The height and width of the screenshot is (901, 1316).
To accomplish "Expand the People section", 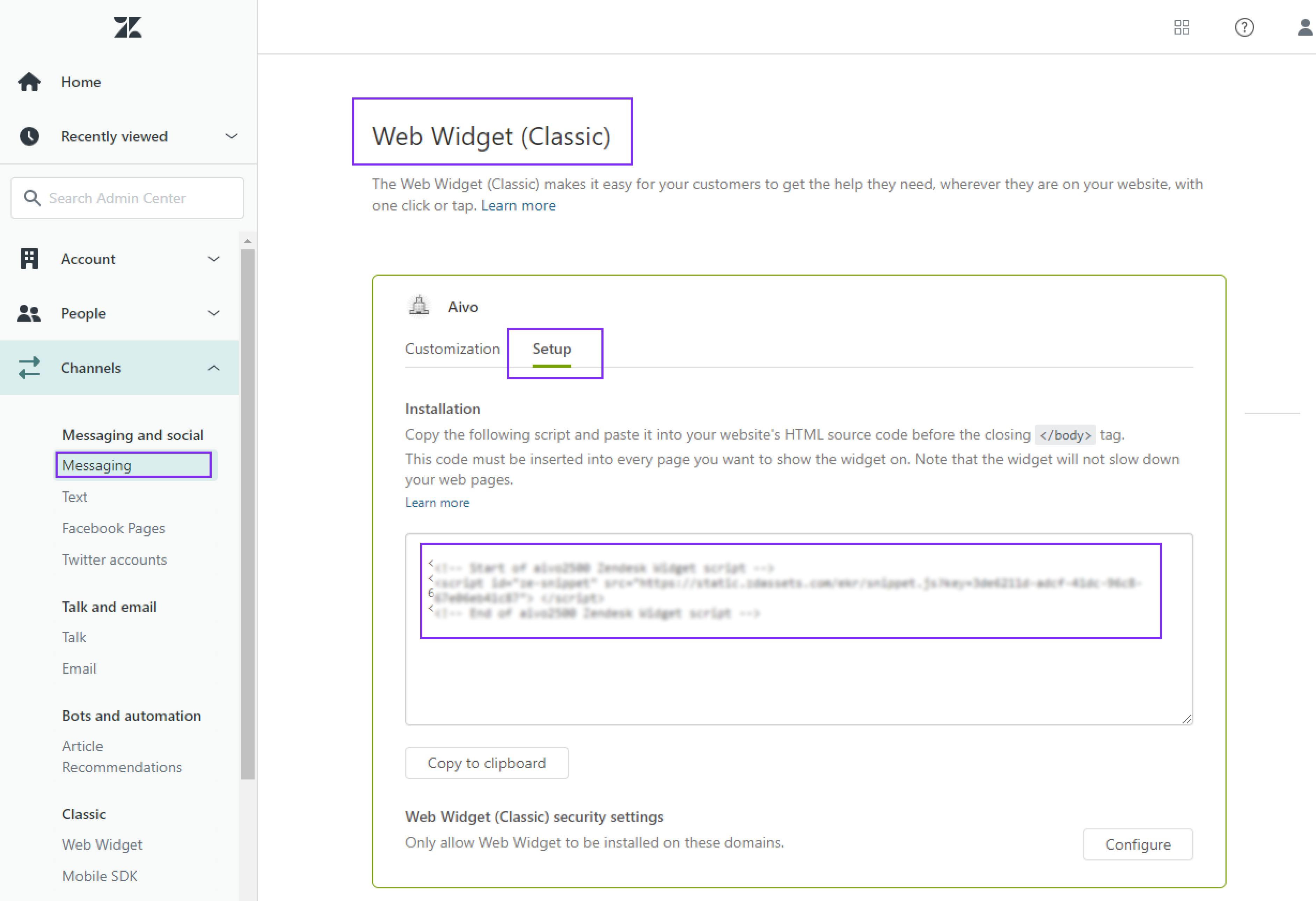I will tap(213, 313).
